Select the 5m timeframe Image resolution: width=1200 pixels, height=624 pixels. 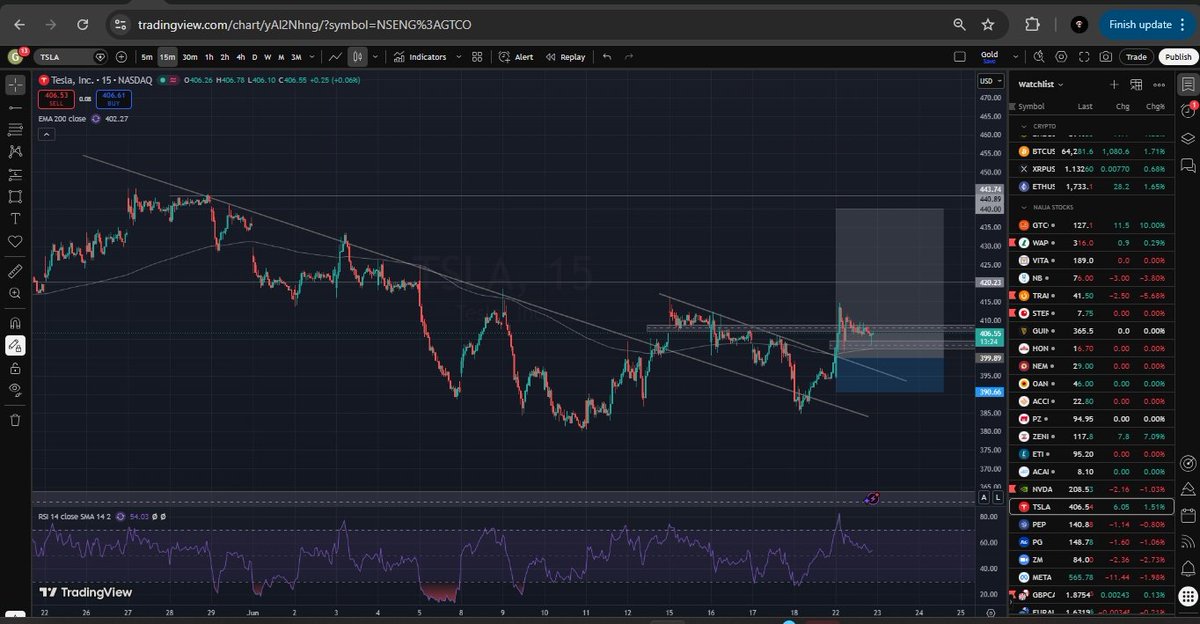[x=147, y=57]
